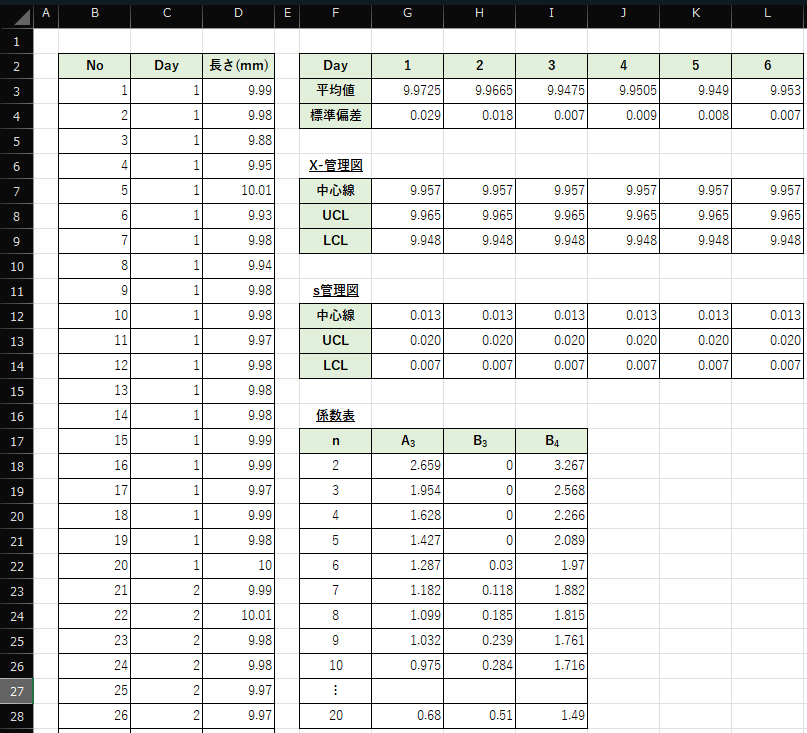Click the row 2 header
Viewport: 807px width, 733px height.
point(17,66)
